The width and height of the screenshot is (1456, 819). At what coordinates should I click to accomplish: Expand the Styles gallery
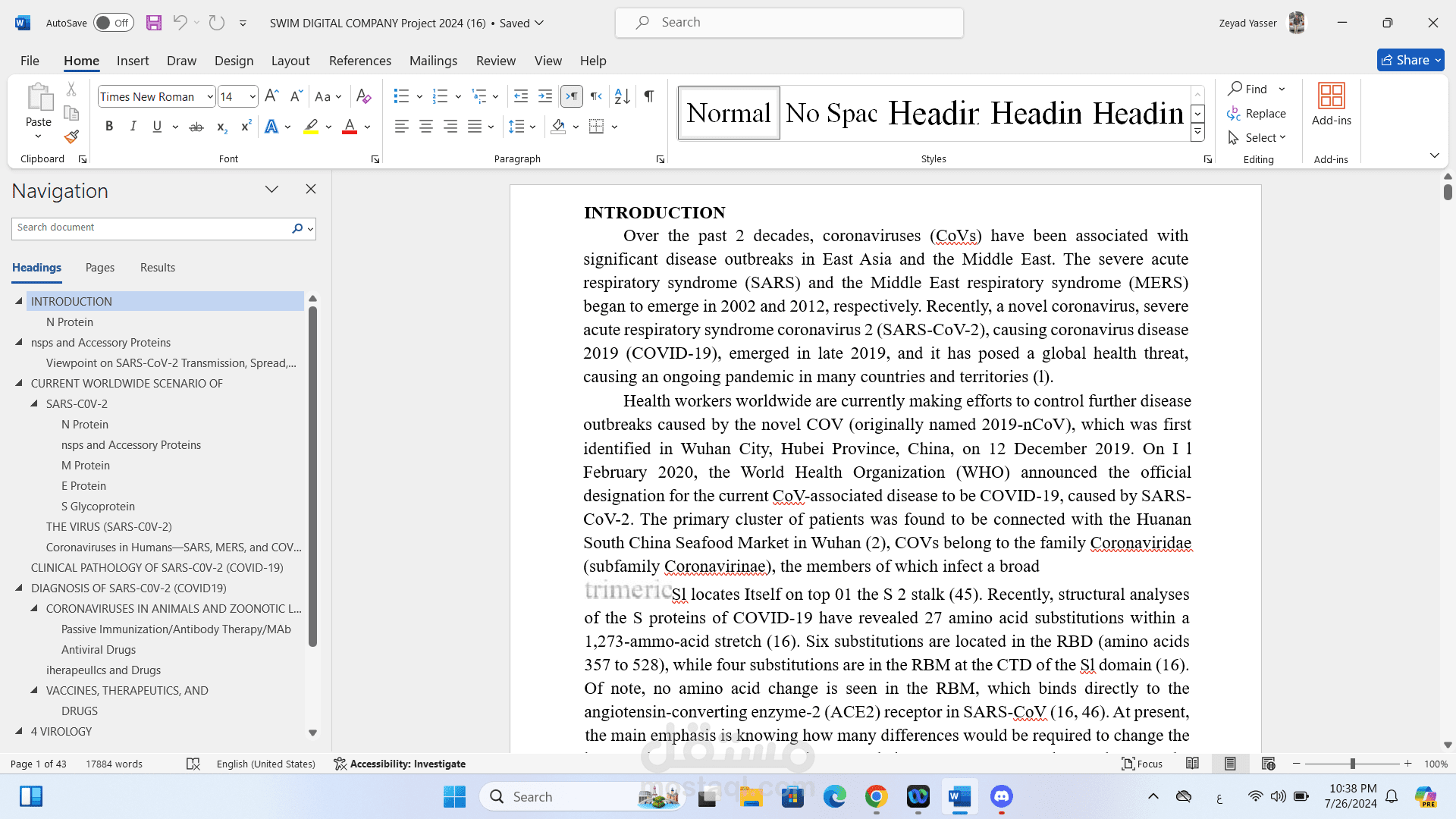[1197, 133]
